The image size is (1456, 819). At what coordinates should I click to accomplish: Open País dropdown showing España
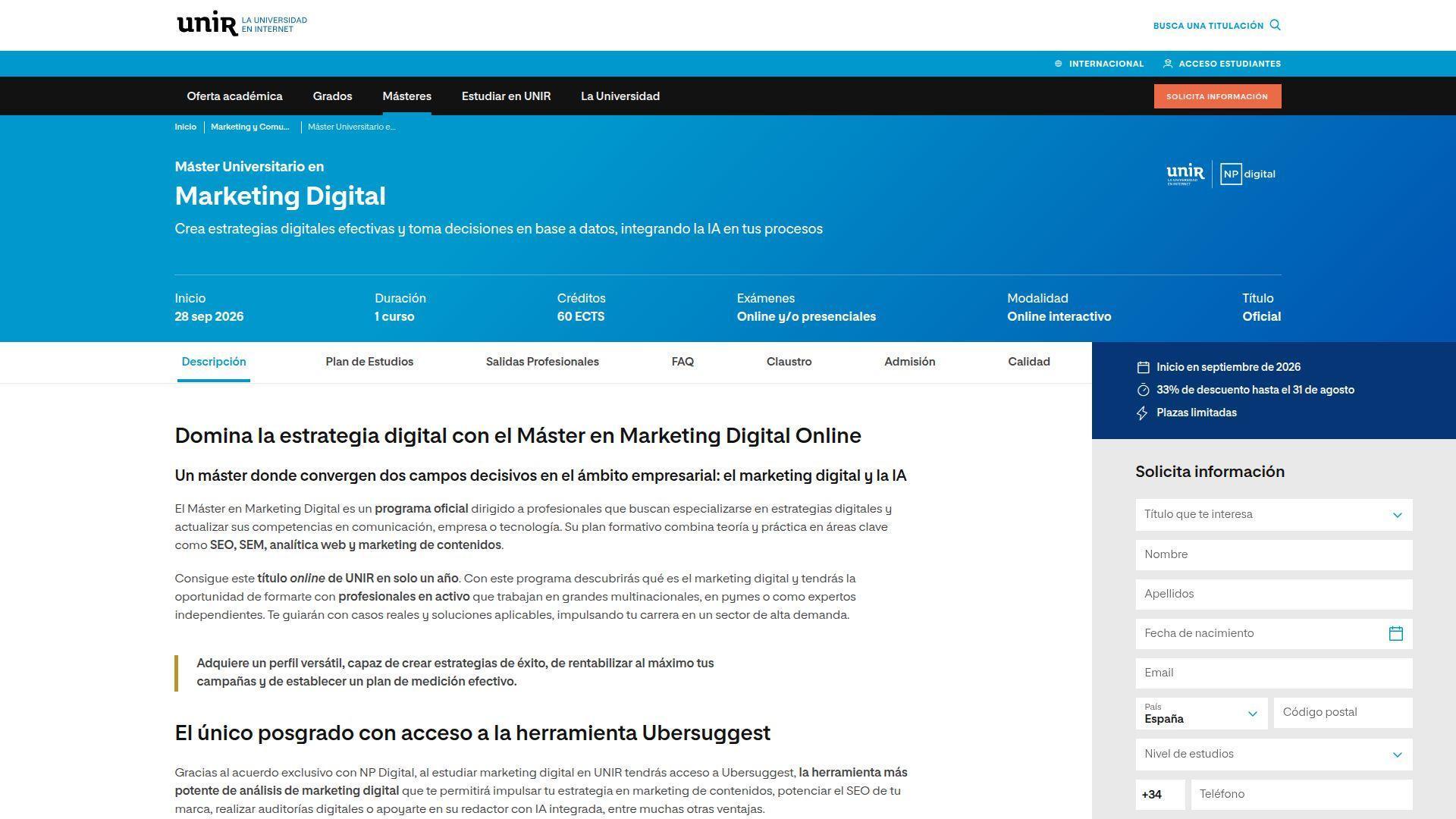point(1201,713)
